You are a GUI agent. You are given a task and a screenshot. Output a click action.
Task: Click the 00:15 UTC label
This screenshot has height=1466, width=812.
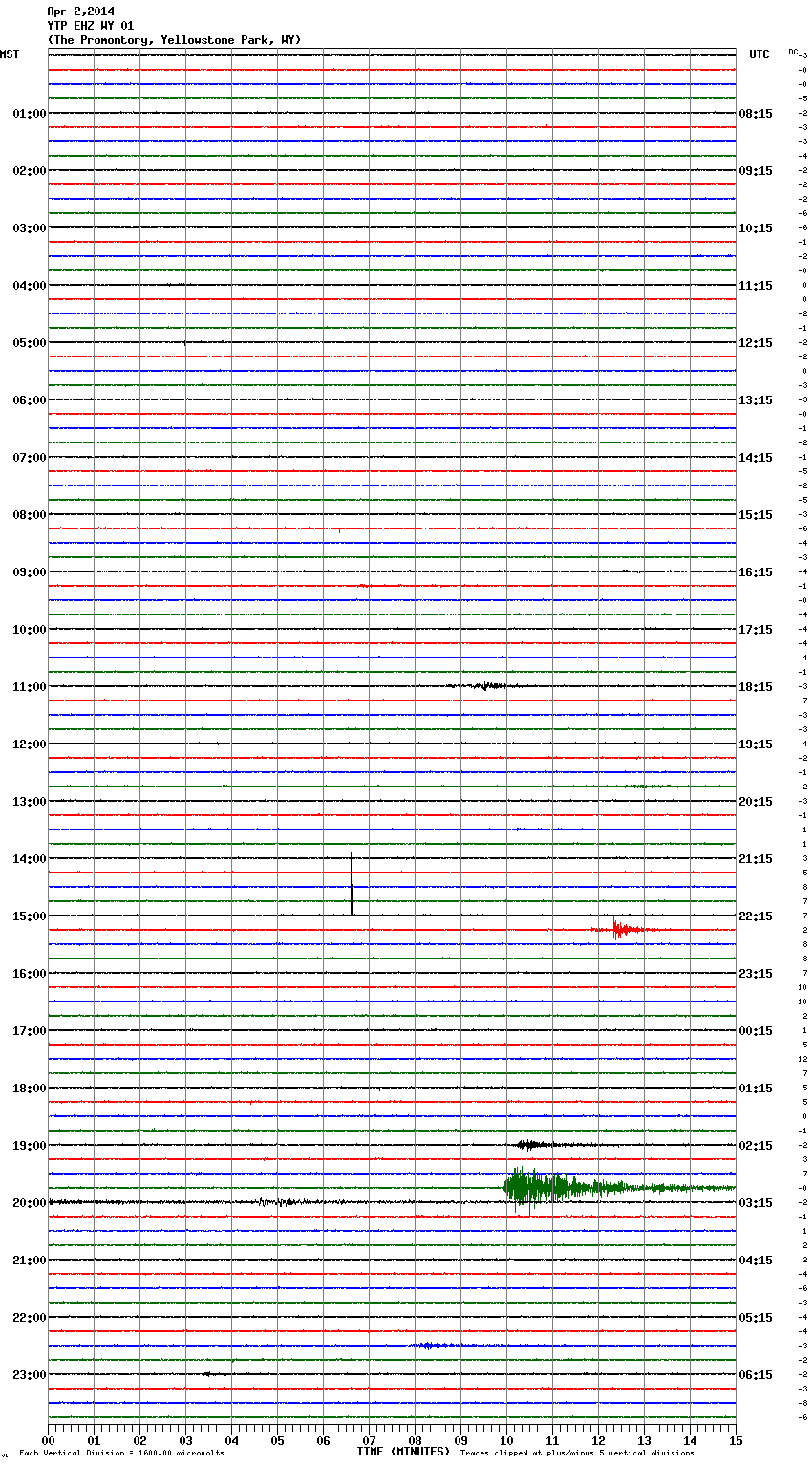pyautogui.click(x=756, y=1031)
